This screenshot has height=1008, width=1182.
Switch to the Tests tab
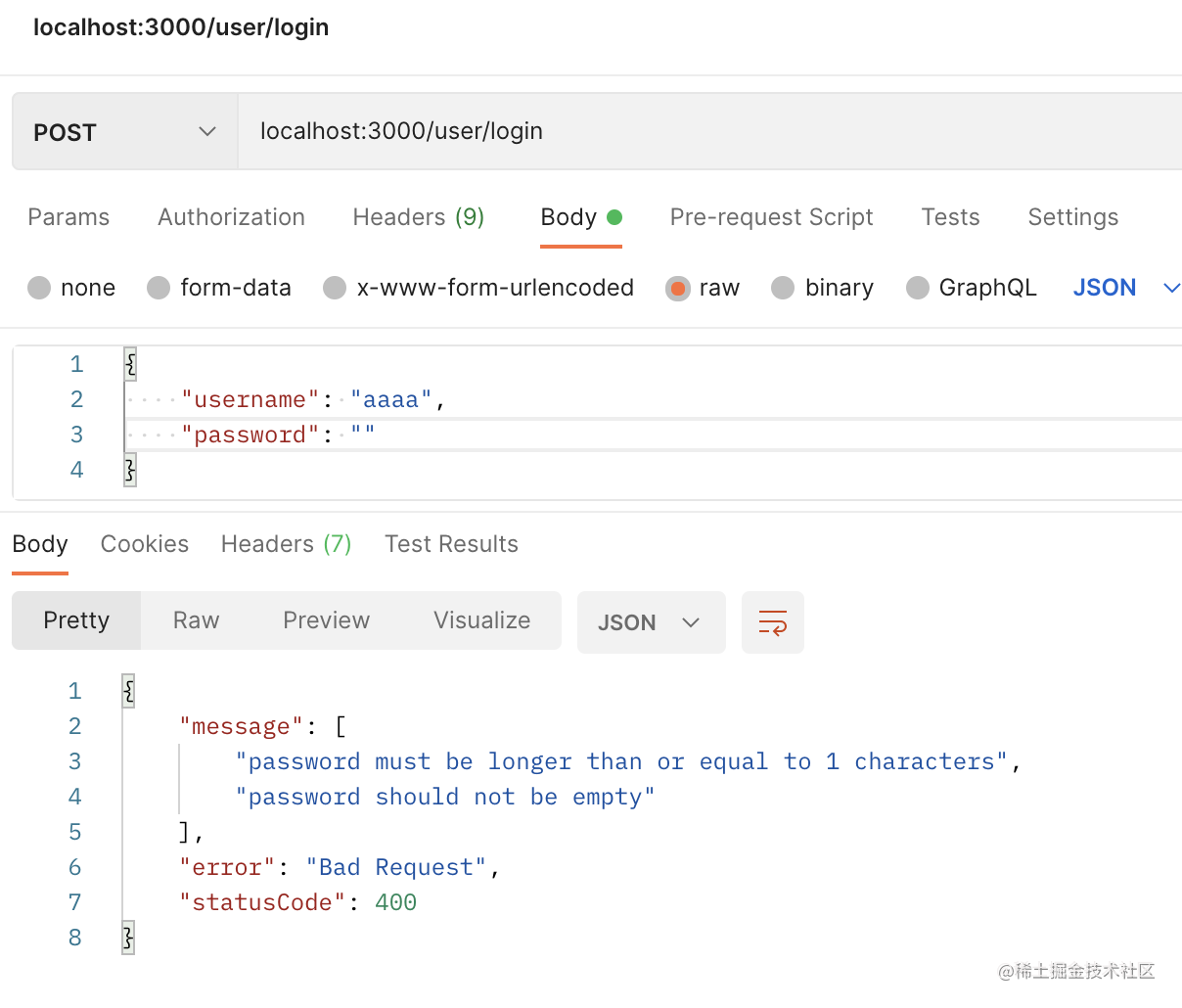tap(950, 217)
